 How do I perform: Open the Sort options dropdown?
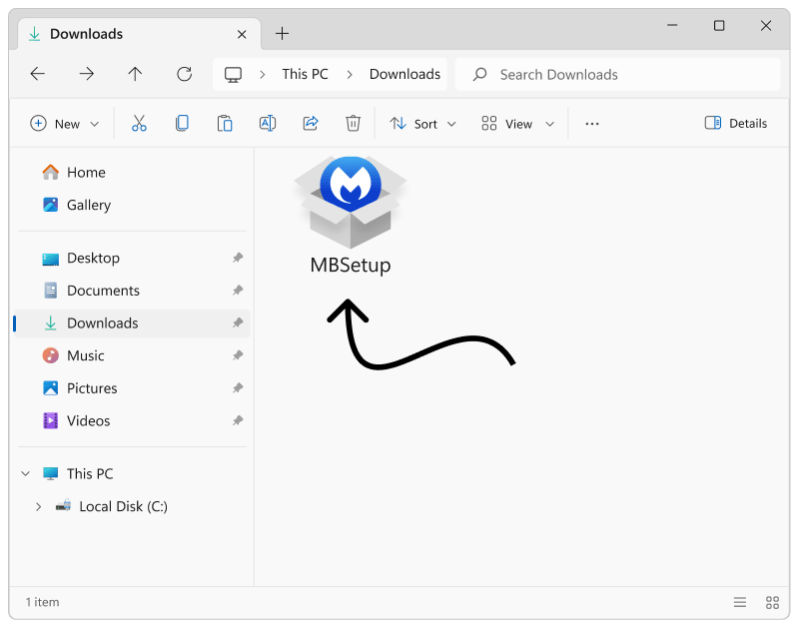point(421,122)
